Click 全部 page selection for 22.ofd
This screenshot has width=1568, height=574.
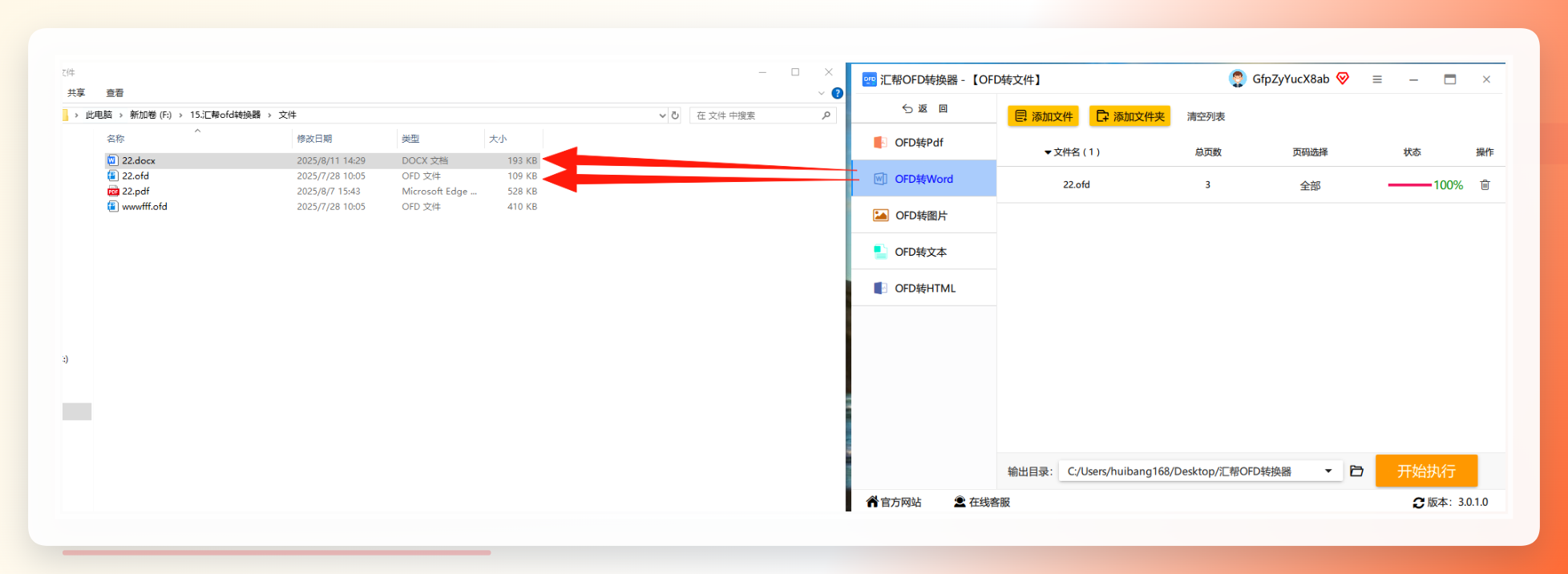[1310, 185]
